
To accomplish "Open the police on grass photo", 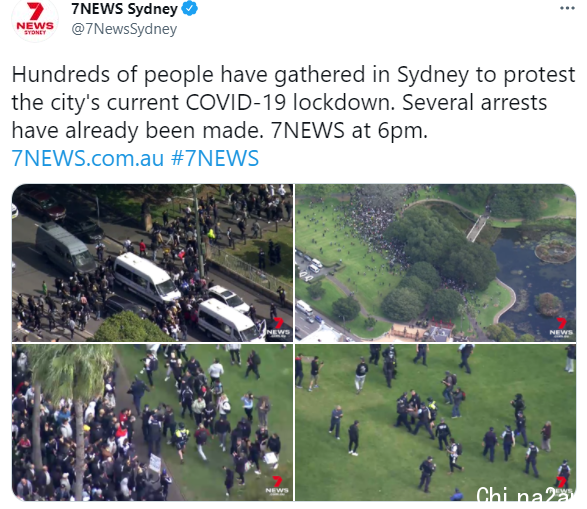I will pos(435,422).
